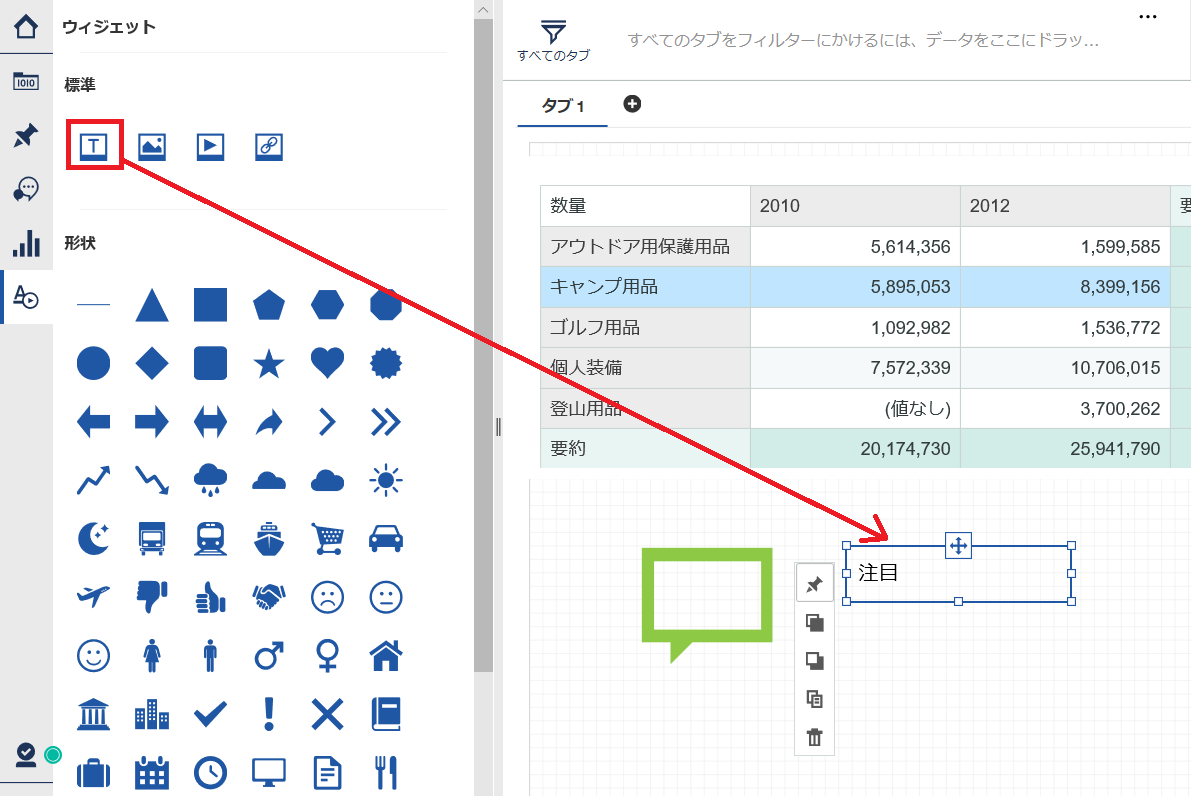The height and width of the screenshot is (796, 1191).
Task: Click the user profile icon at bottom
Action: (x=26, y=754)
